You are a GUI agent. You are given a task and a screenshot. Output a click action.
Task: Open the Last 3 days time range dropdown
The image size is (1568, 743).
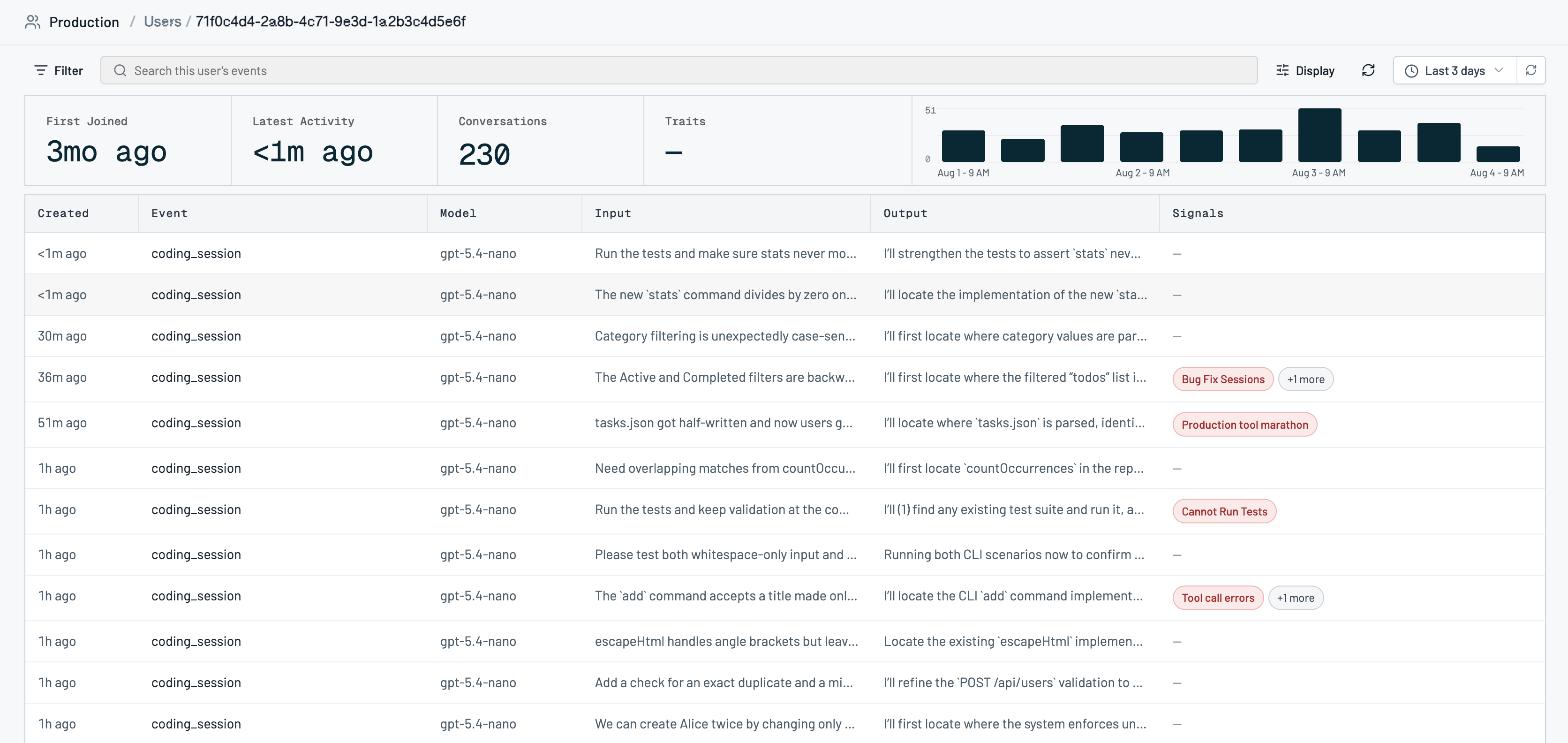tap(1455, 71)
